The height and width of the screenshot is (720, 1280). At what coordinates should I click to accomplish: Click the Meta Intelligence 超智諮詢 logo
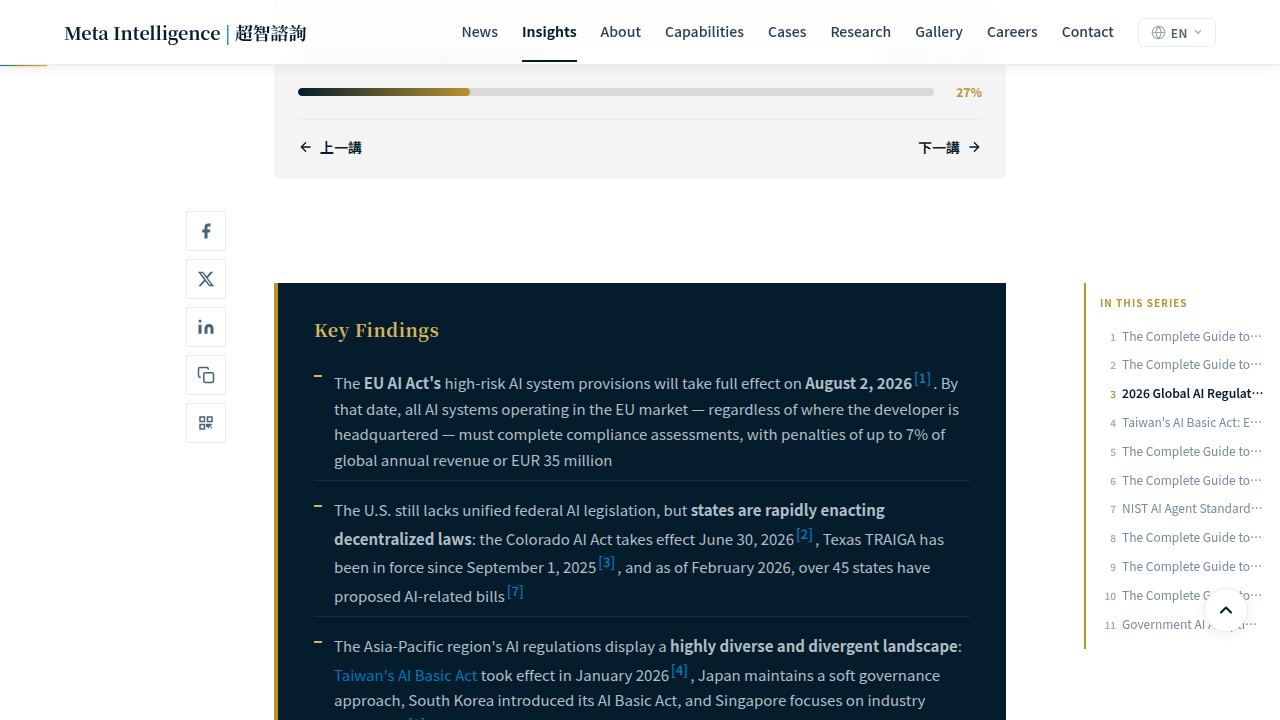click(x=185, y=33)
